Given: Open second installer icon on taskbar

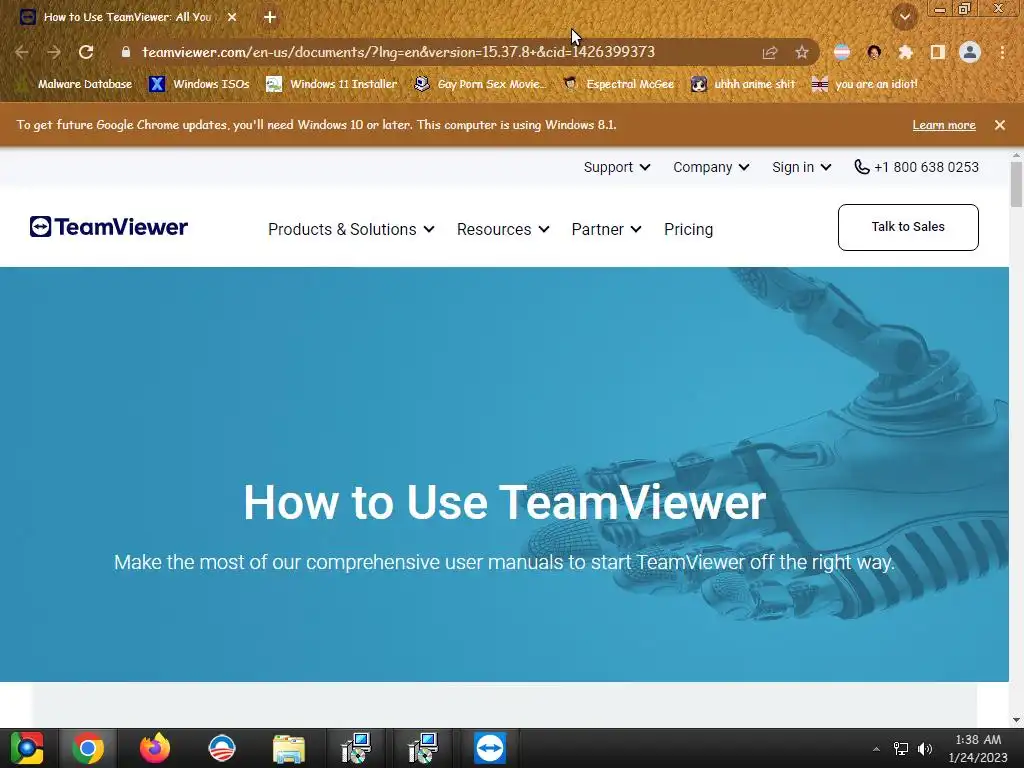Looking at the screenshot, I should point(423,748).
